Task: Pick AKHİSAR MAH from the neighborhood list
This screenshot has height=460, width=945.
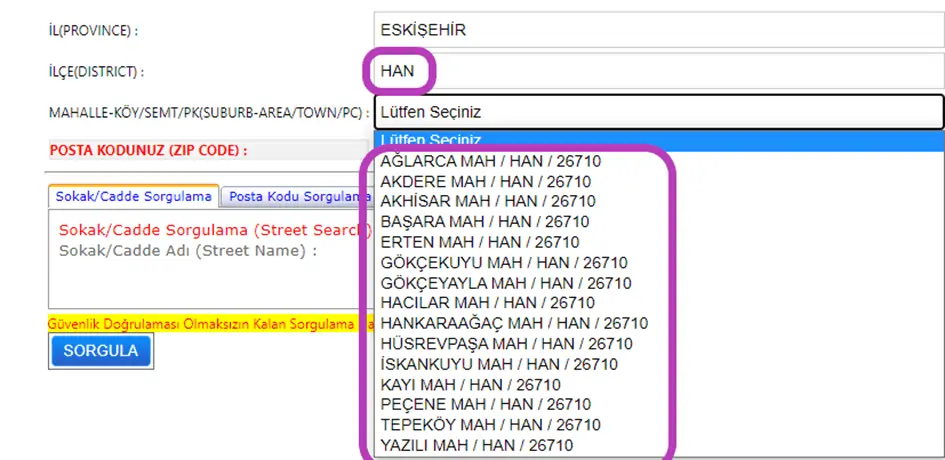Action: 488,201
